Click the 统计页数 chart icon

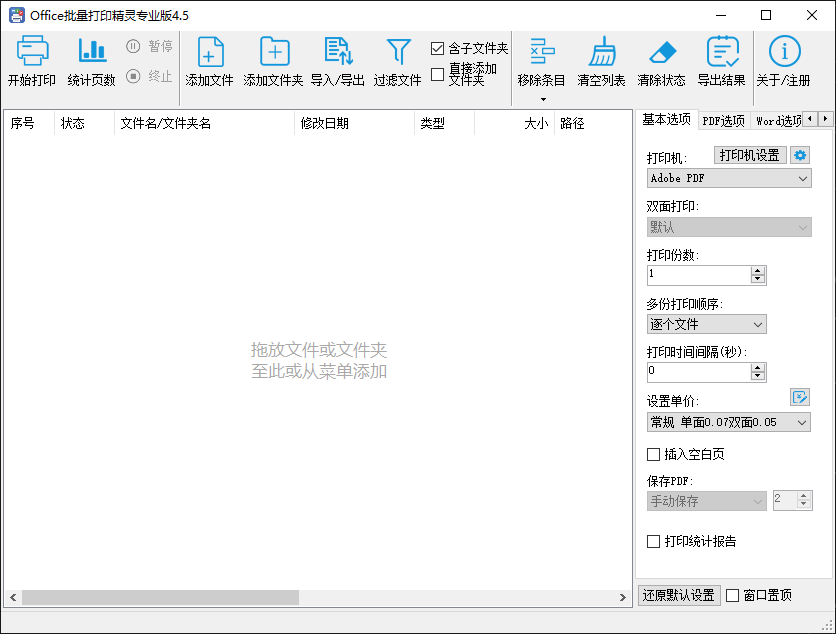(92, 51)
